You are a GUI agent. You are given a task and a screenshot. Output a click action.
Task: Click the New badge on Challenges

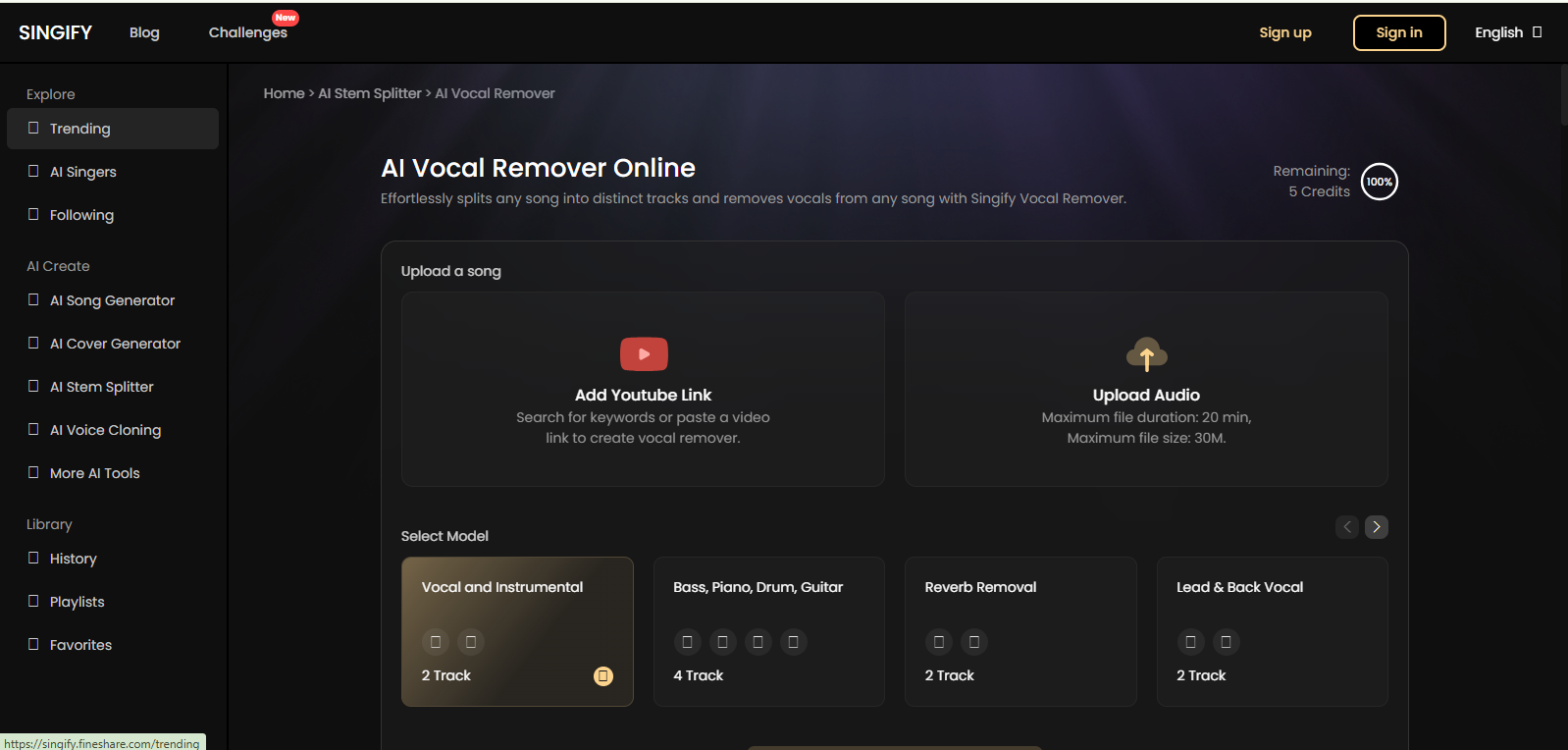pyautogui.click(x=286, y=18)
